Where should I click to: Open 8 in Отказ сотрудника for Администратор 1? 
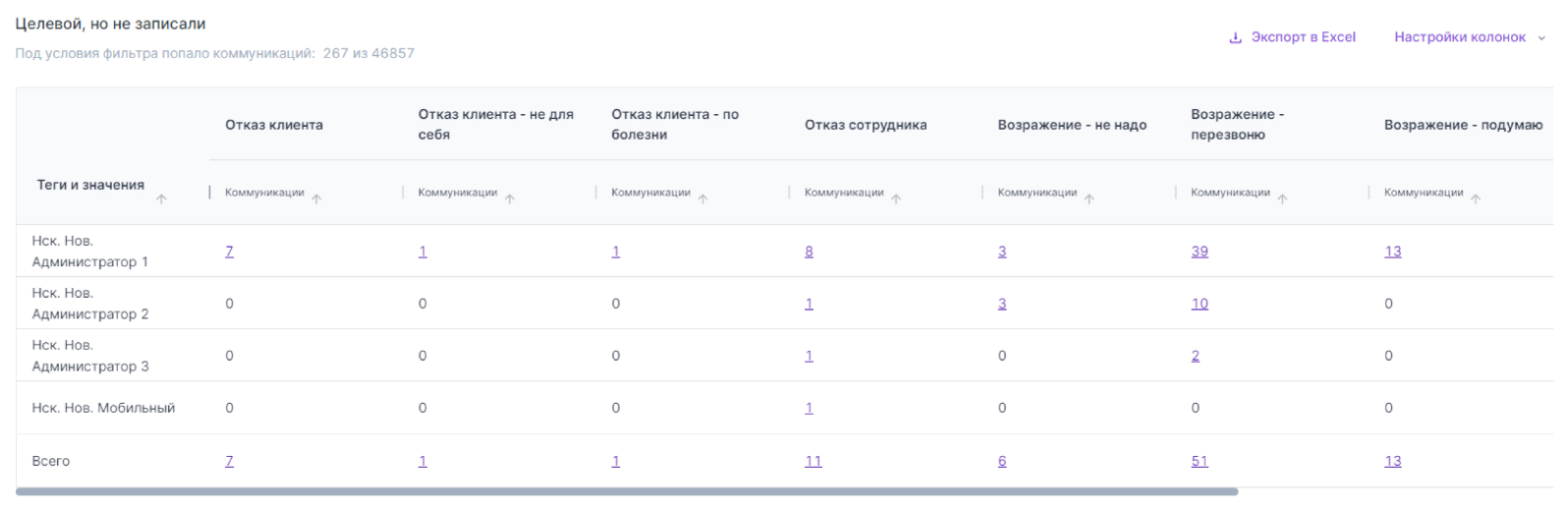click(x=809, y=252)
